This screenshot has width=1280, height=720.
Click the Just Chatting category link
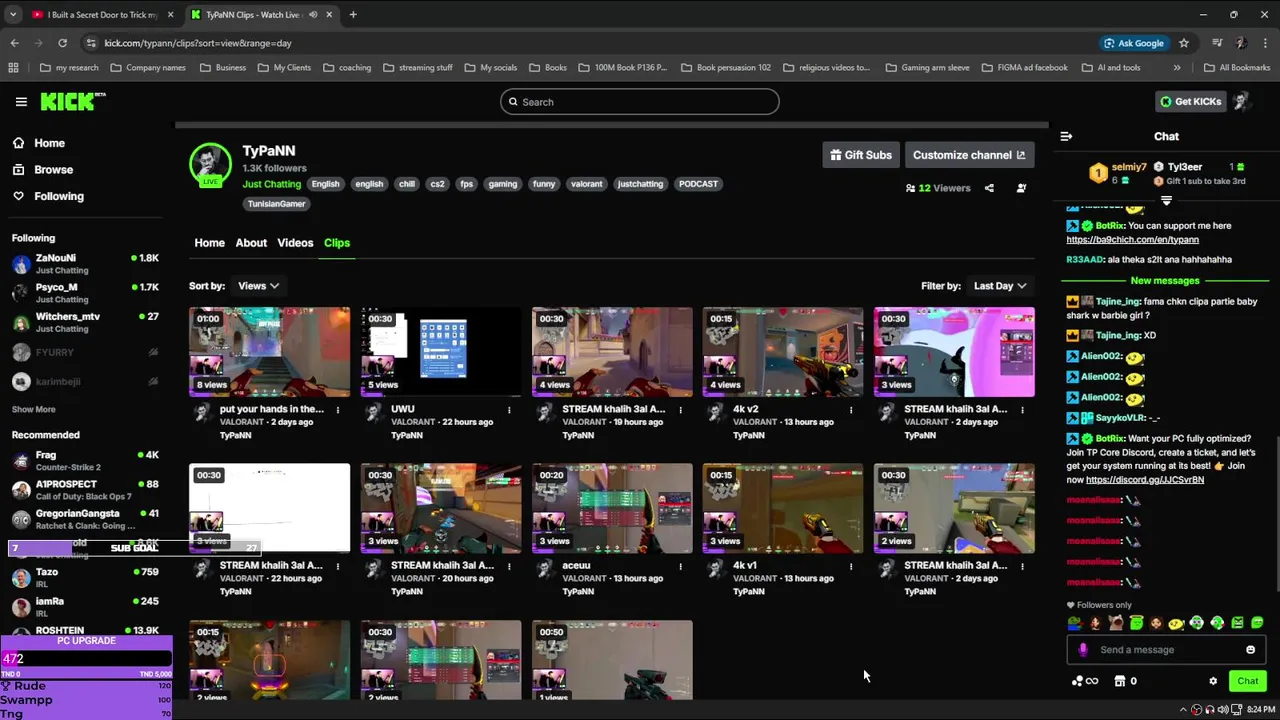tap(271, 184)
